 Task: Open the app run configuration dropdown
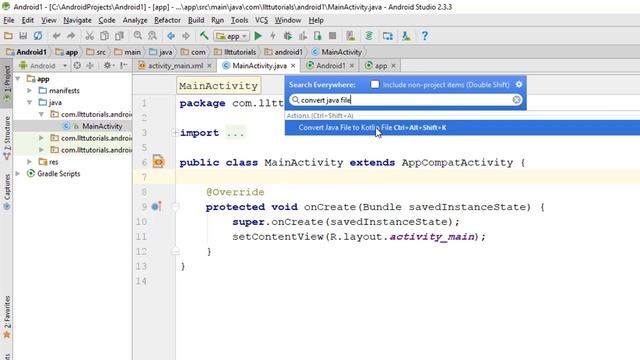[231, 36]
